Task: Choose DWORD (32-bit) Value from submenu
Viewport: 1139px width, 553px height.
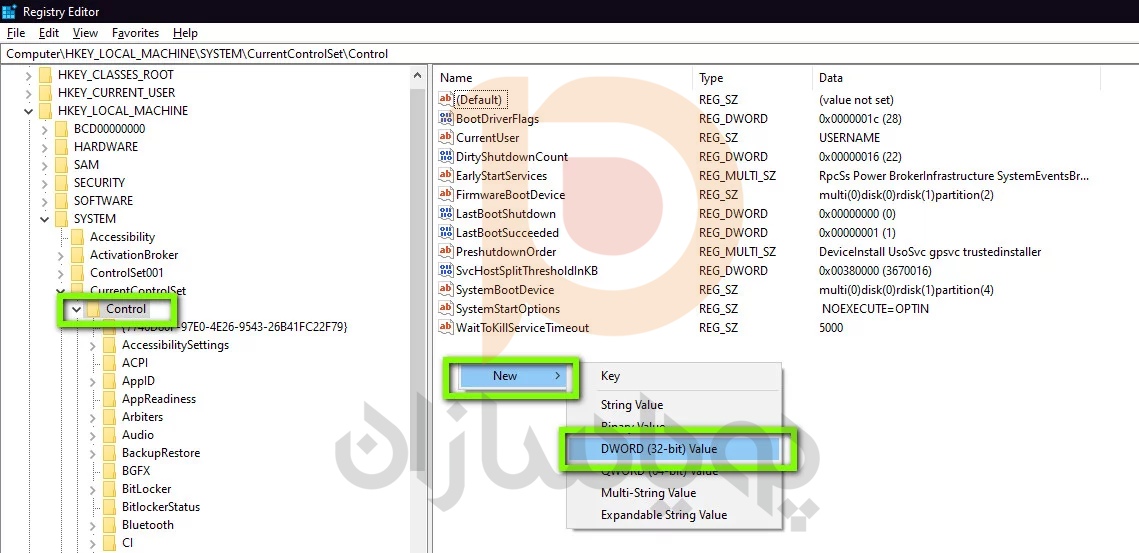Action: (658, 449)
